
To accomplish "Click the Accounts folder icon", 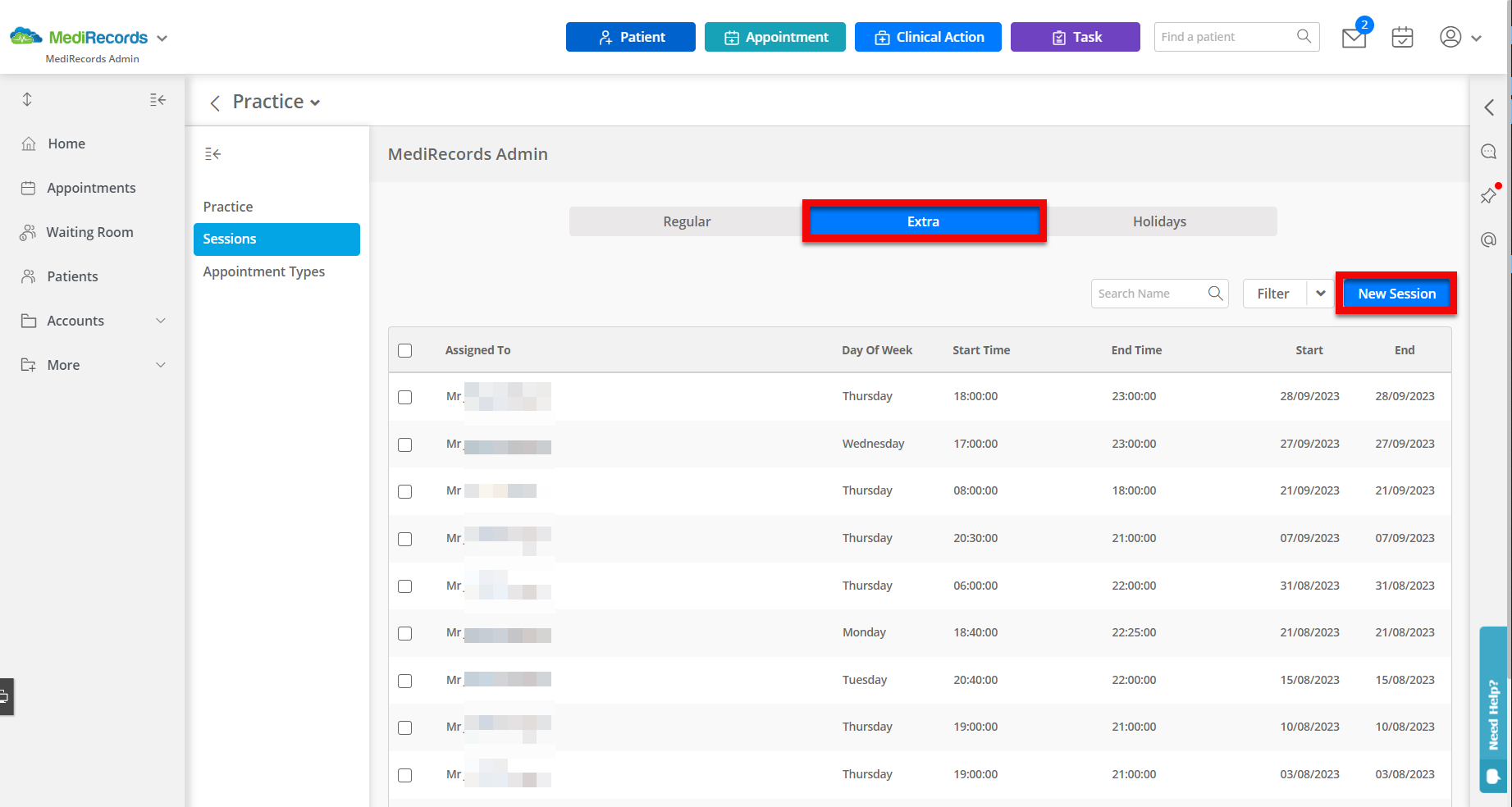I will 29,321.
